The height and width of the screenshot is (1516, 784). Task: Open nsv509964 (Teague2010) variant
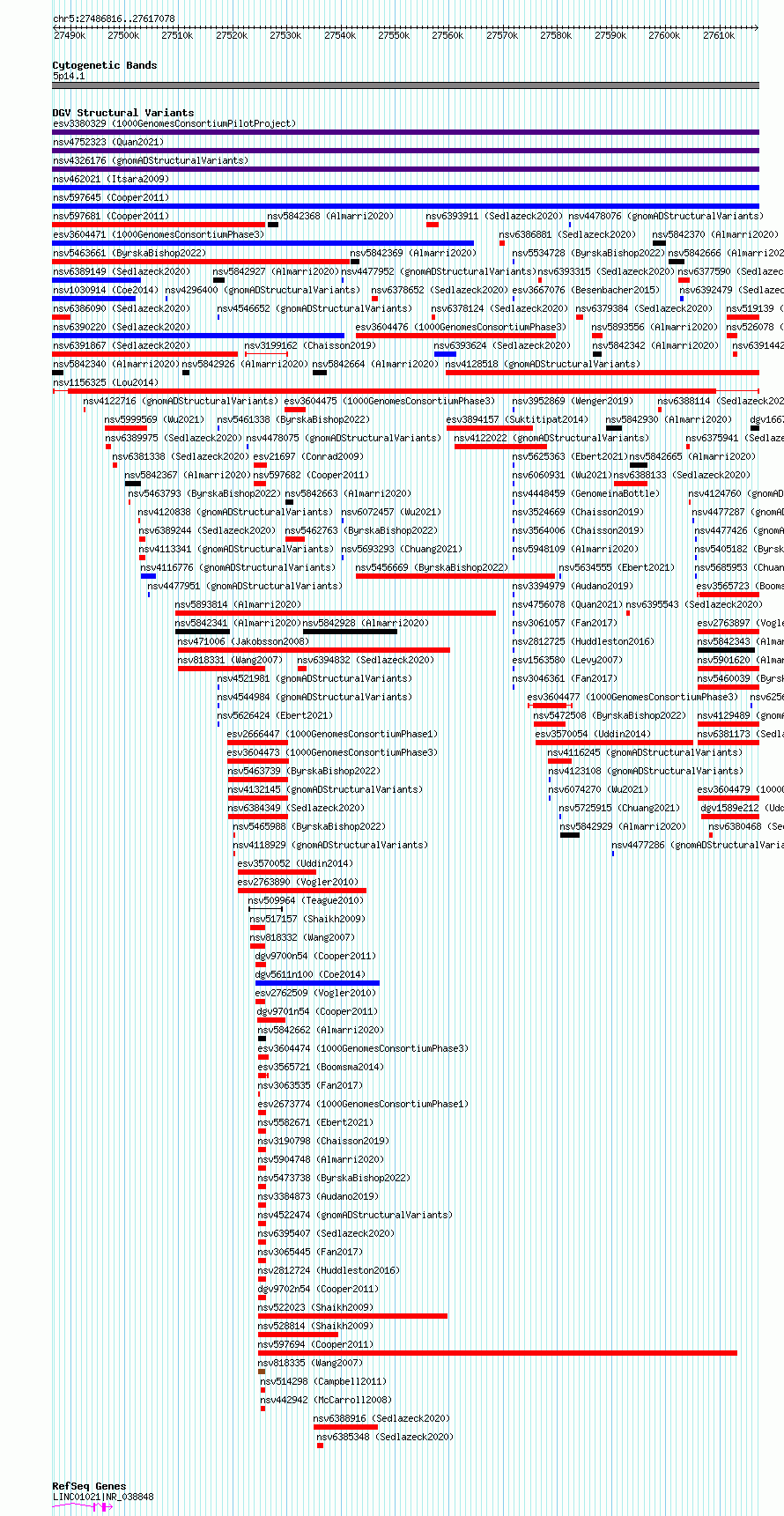point(306,900)
